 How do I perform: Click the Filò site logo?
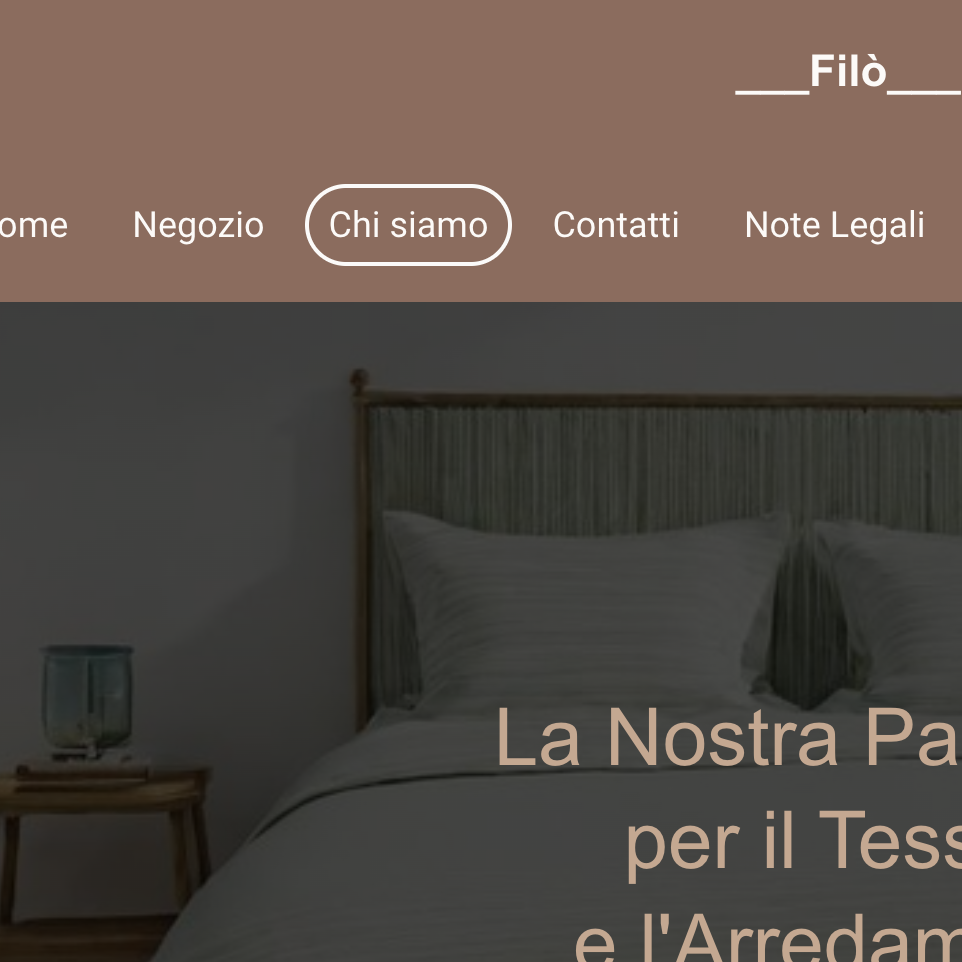pyautogui.click(x=848, y=73)
